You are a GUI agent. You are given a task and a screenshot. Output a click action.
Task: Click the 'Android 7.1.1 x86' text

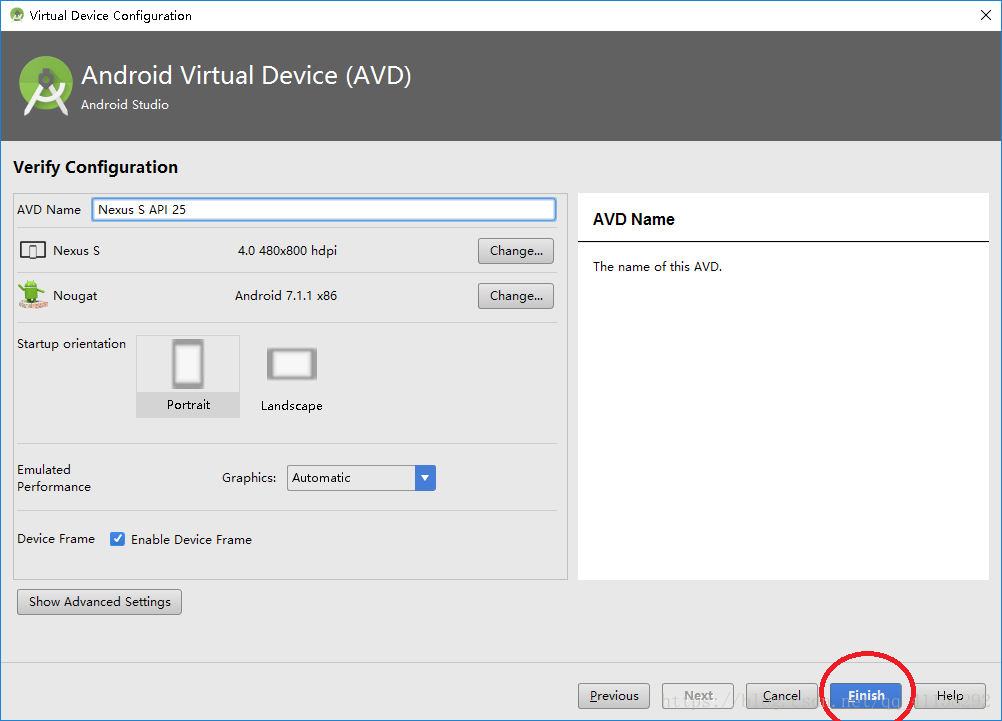[x=286, y=295]
